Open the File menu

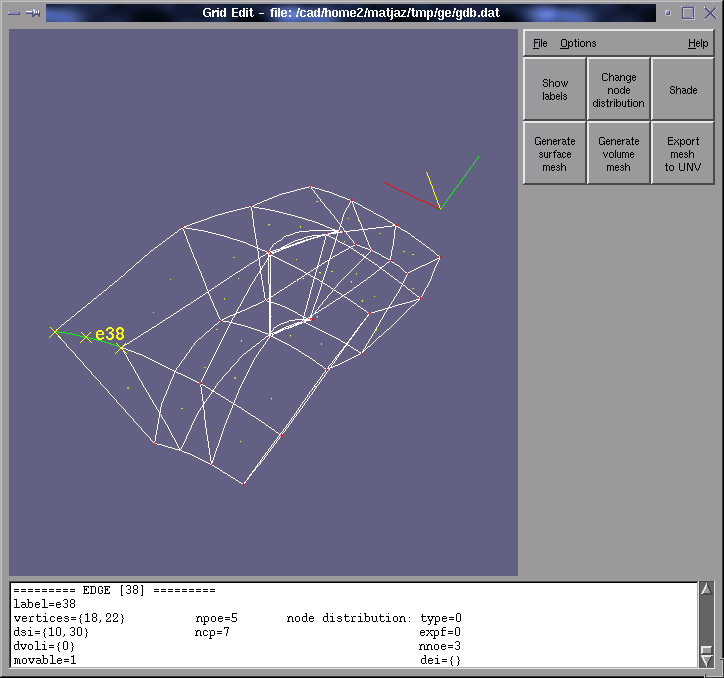coord(540,44)
